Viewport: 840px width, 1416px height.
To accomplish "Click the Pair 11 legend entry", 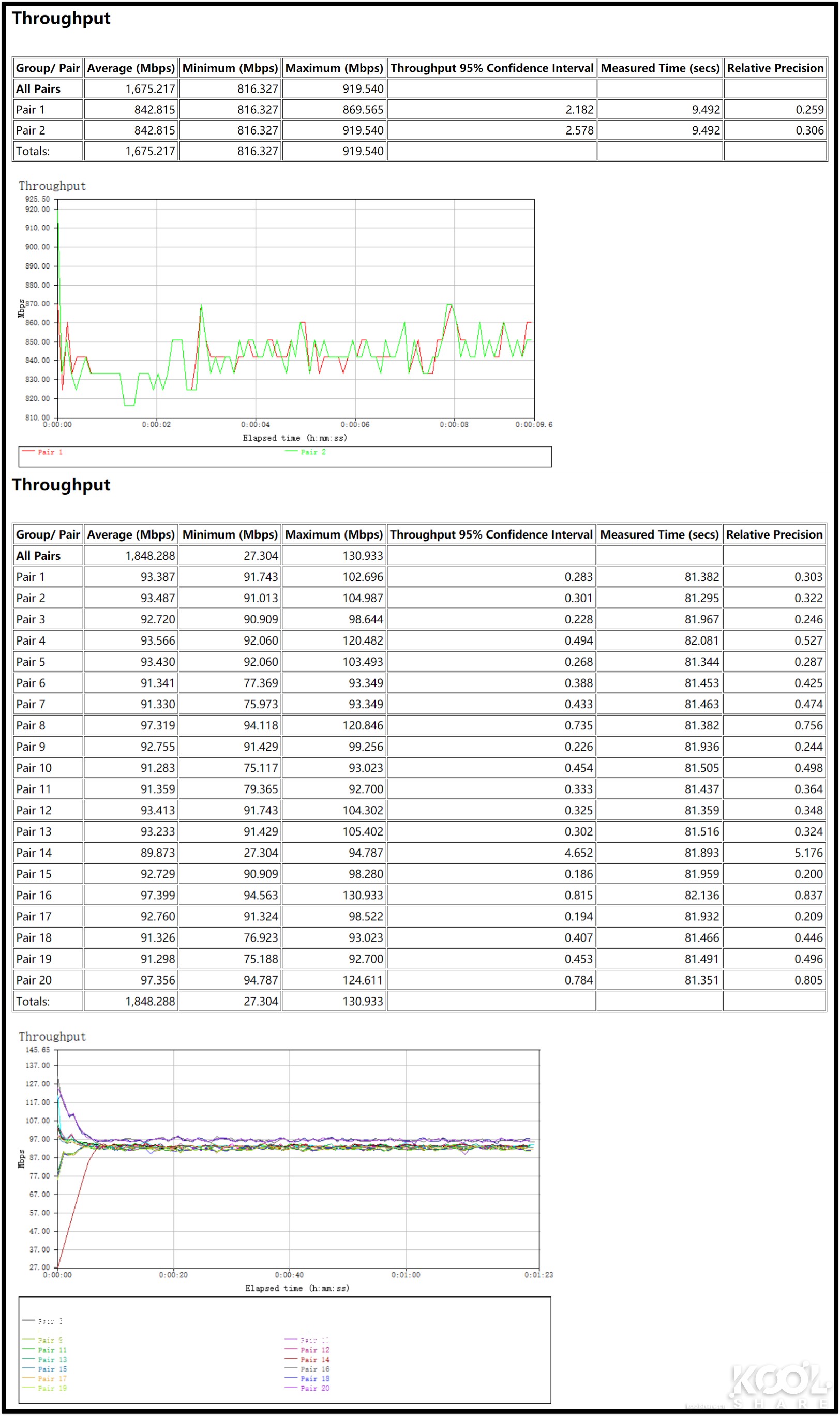I will pos(44,1350).
